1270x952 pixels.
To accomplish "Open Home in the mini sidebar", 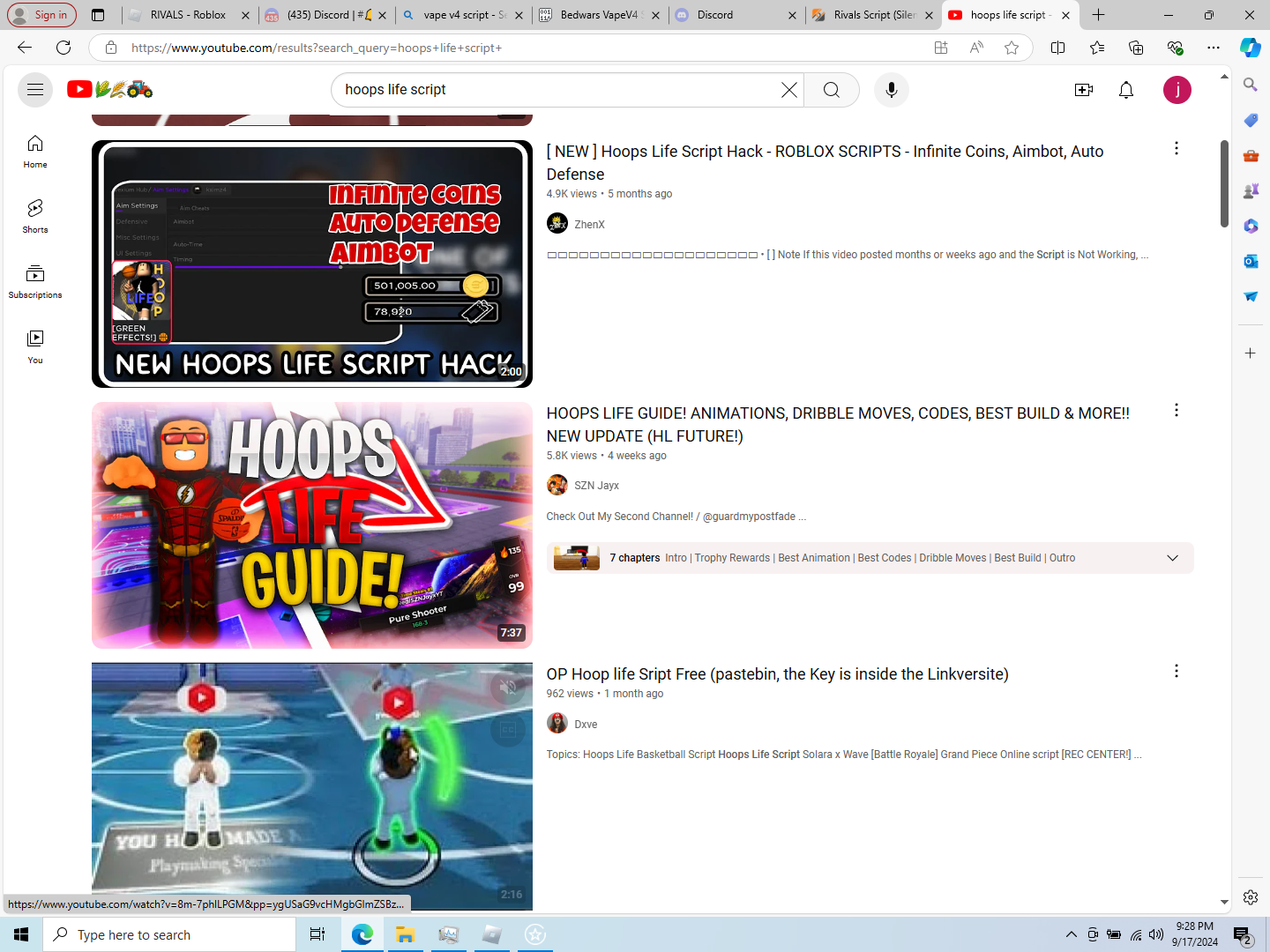I will (x=35, y=152).
